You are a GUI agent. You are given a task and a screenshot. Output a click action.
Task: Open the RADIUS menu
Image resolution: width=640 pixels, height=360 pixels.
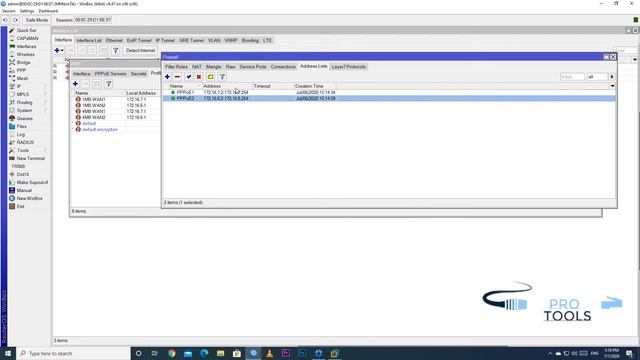pyautogui.click(x=25, y=142)
